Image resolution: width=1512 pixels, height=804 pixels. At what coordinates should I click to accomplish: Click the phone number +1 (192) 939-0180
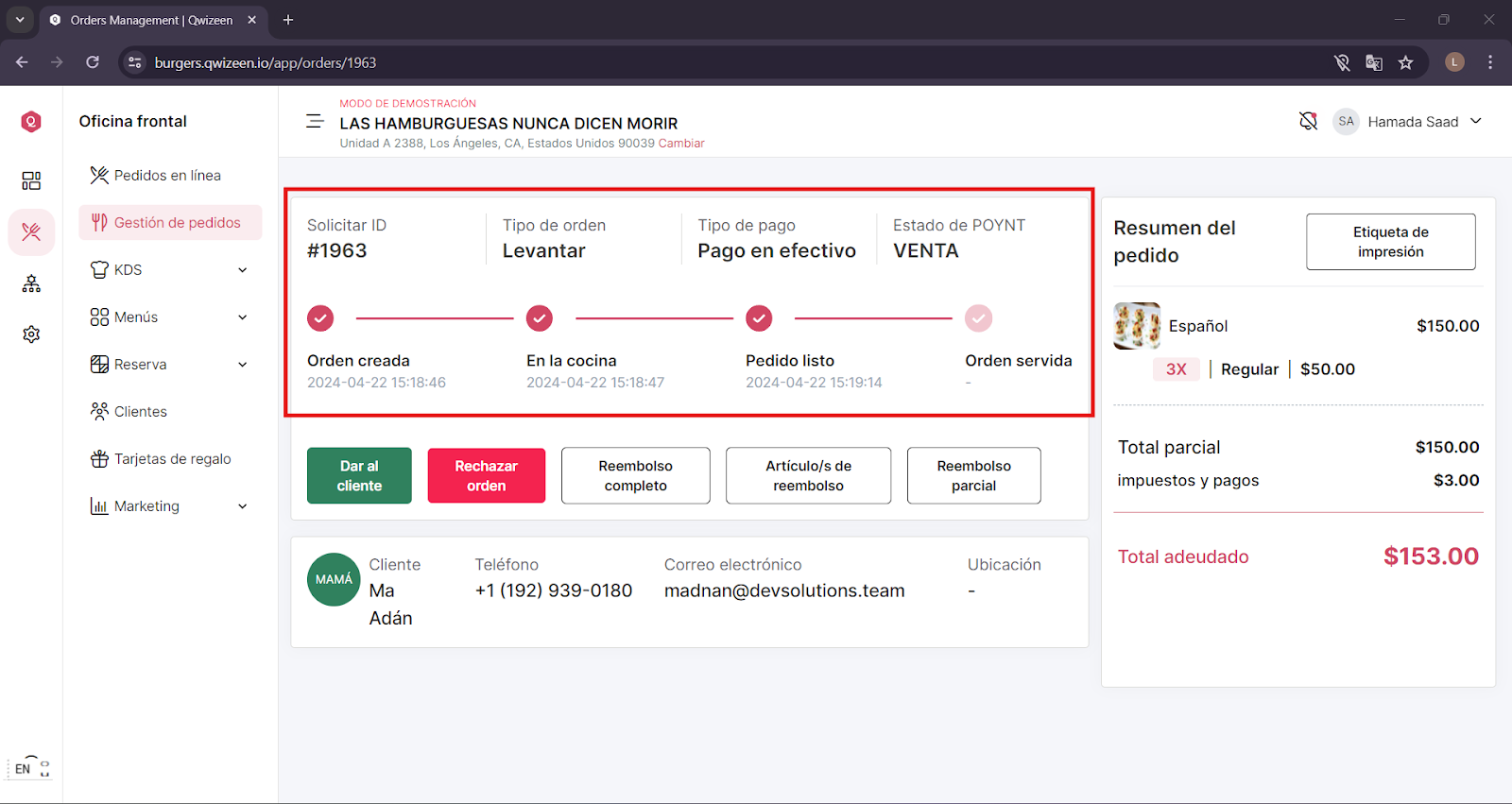[554, 590]
